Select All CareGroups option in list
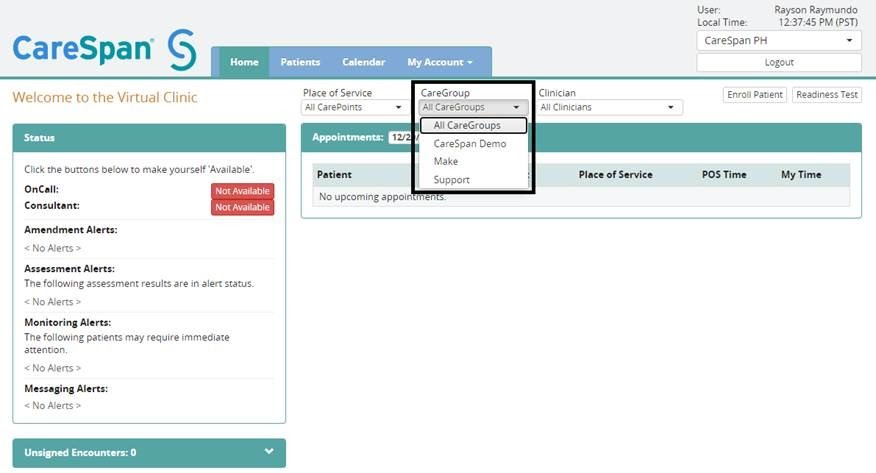876x473 pixels. click(473, 126)
